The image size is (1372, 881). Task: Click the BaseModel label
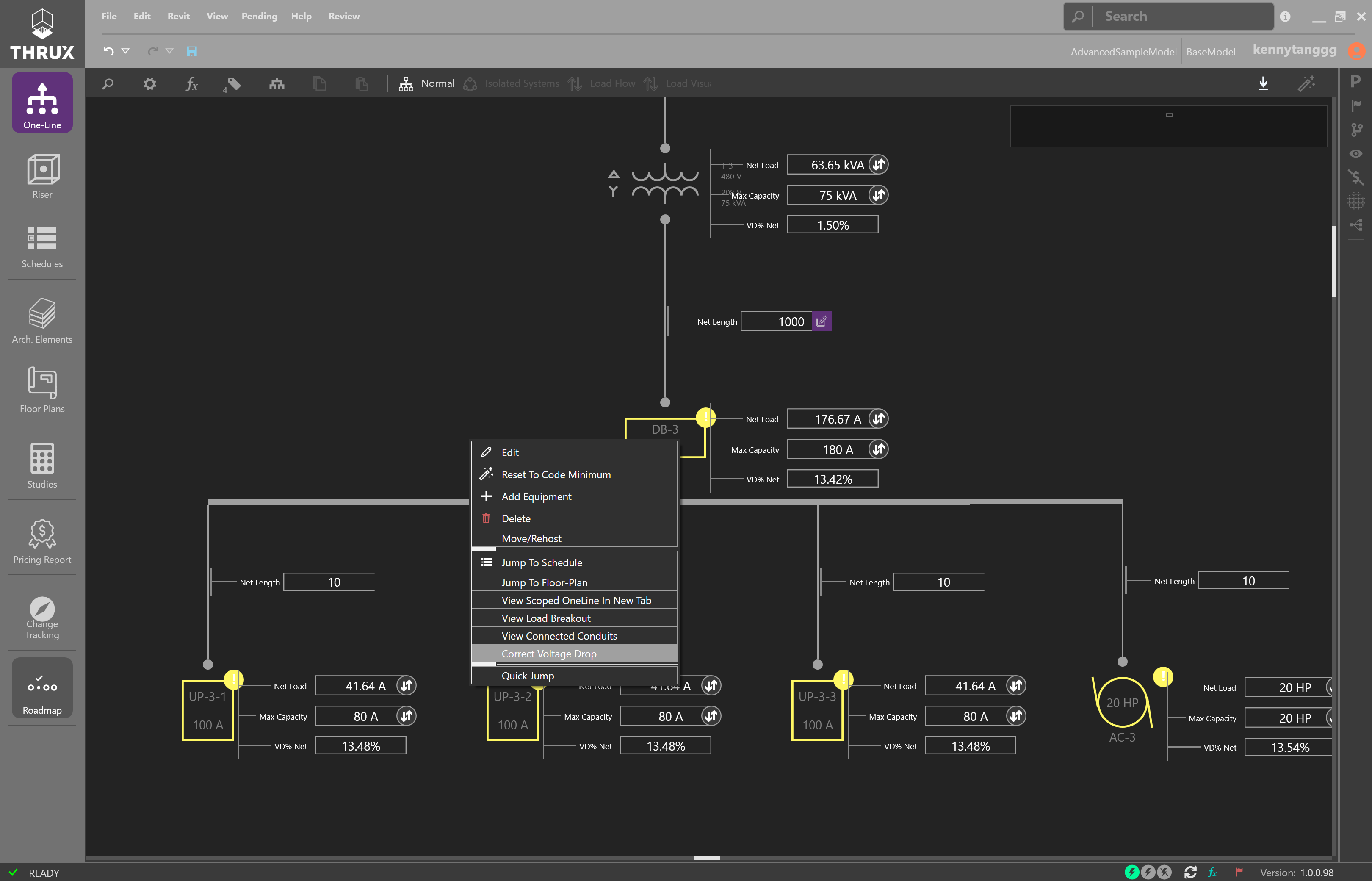click(x=1211, y=52)
